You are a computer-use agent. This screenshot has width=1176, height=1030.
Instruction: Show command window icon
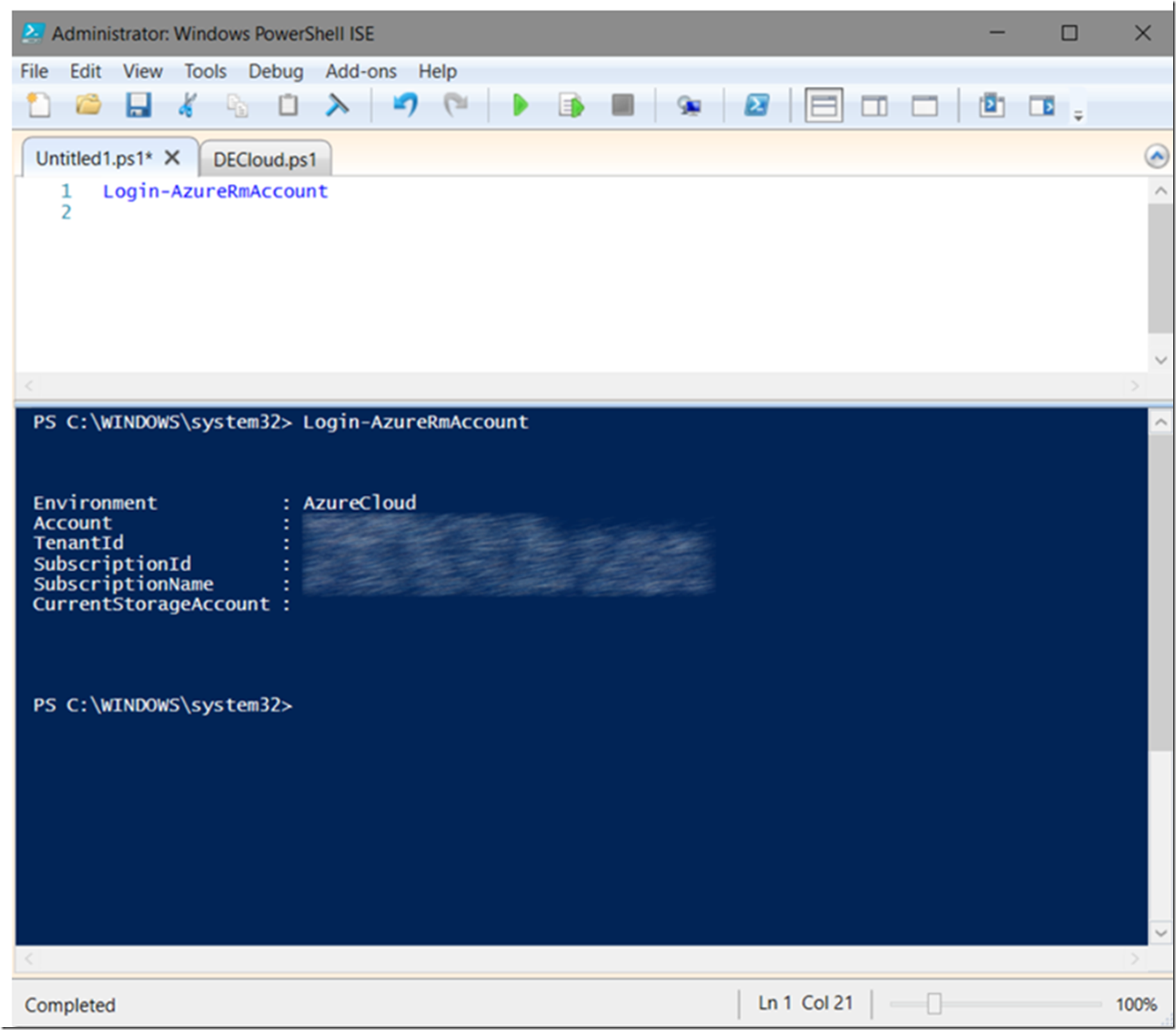click(x=991, y=106)
